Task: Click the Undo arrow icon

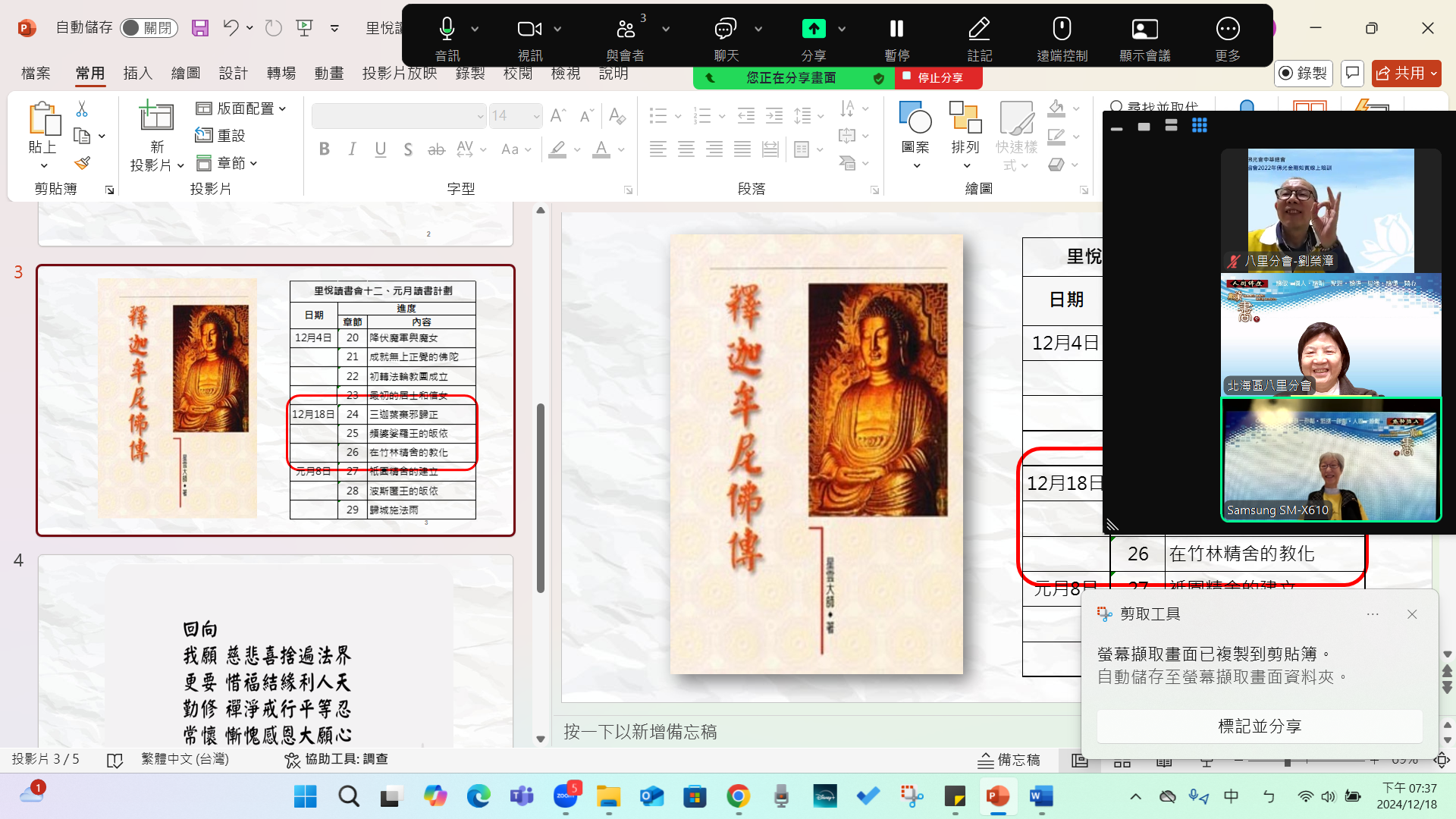Action: point(231,28)
